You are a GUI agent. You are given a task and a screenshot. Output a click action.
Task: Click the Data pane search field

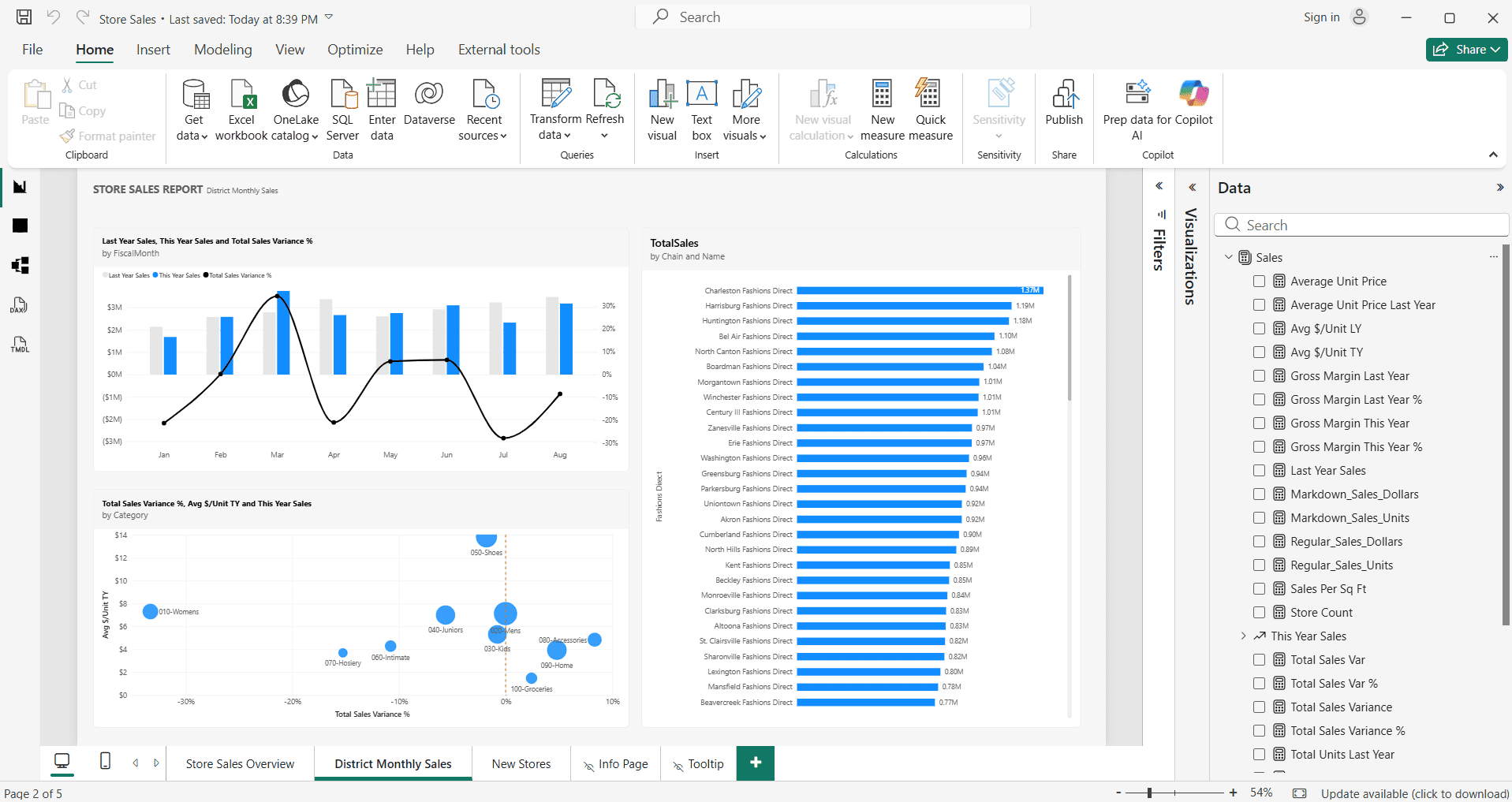(1362, 225)
